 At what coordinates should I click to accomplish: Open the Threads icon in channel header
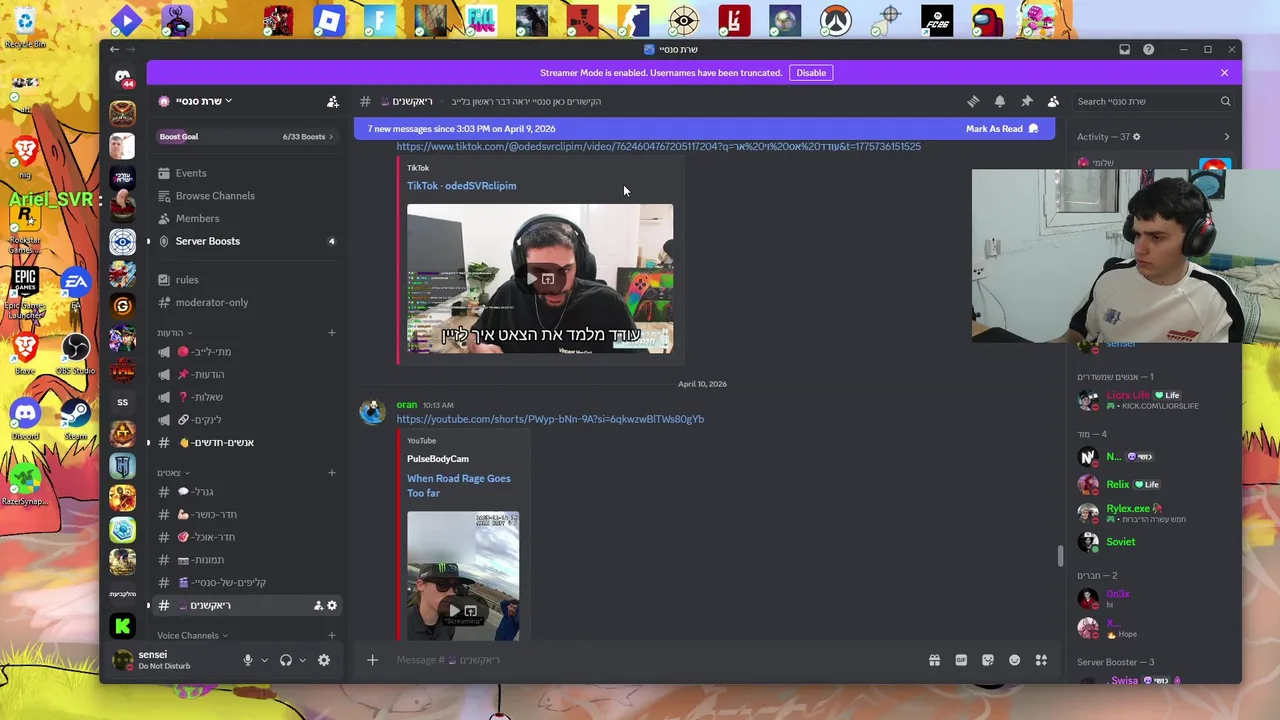click(x=973, y=101)
